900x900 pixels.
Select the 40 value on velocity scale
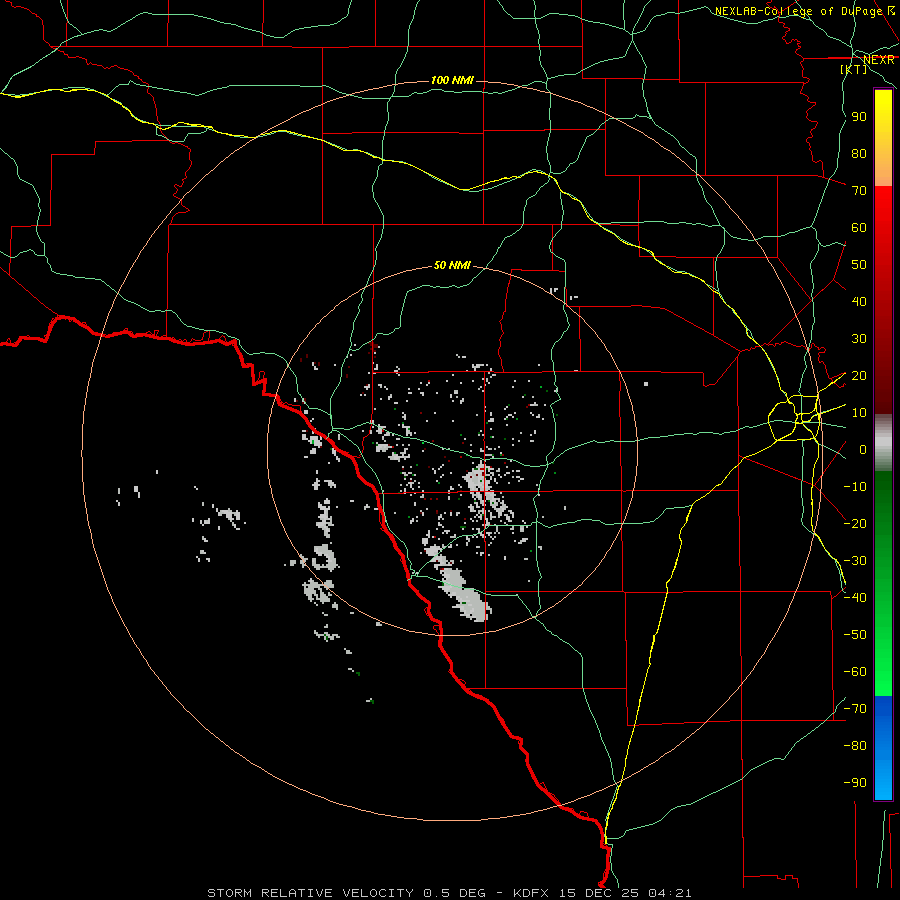(x=859, y=302)
